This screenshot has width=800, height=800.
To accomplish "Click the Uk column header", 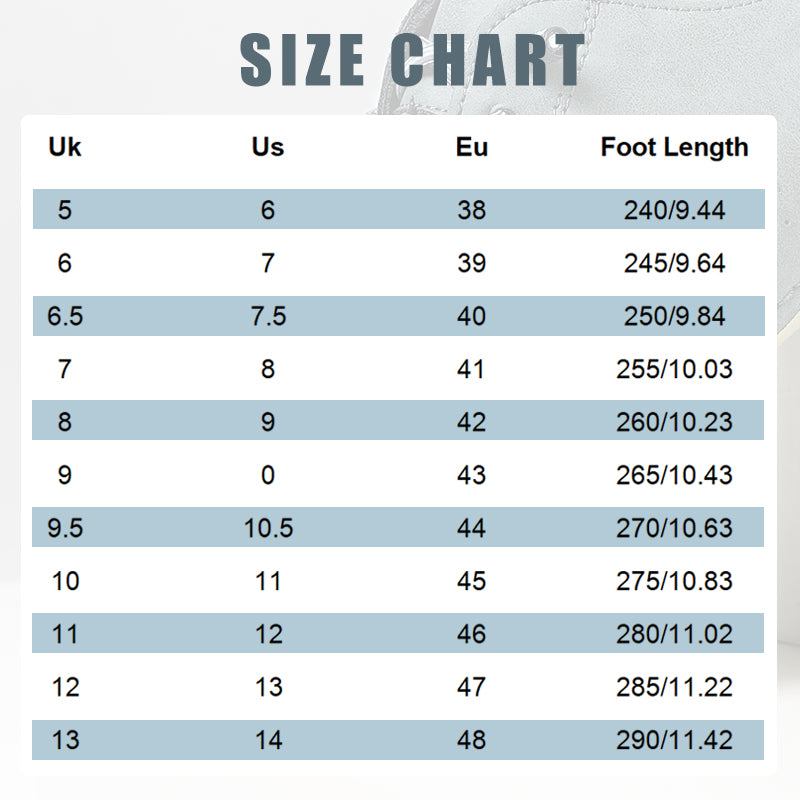I will tap(65, 147).
